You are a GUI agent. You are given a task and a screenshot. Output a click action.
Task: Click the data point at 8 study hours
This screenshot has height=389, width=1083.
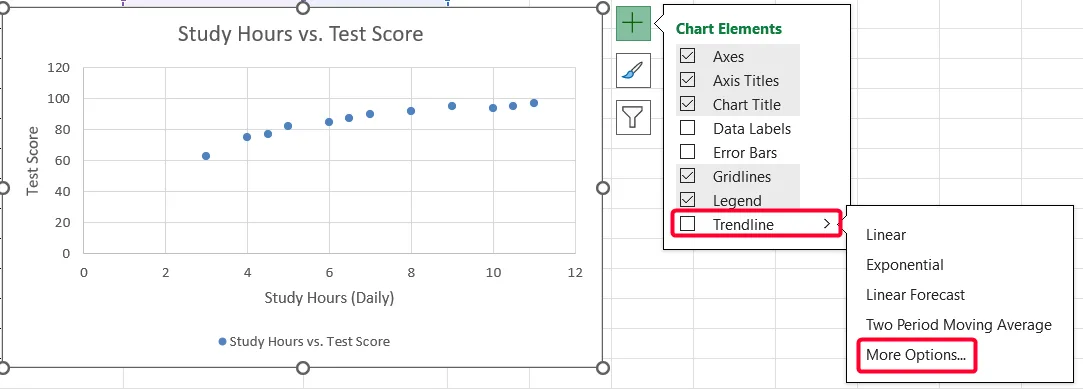point(411,111)
